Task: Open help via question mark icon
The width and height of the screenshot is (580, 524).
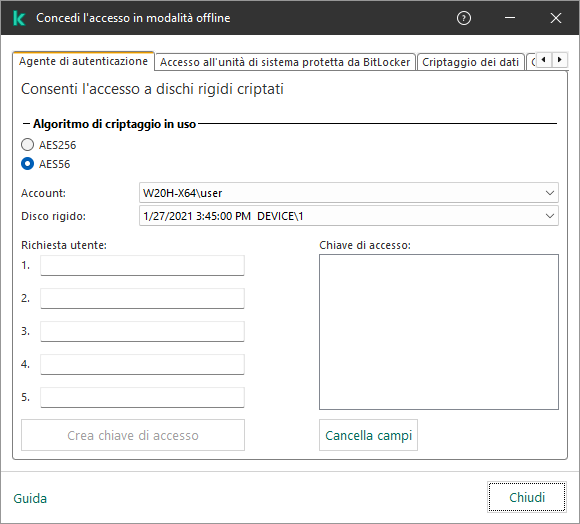Action: [463, 18]
